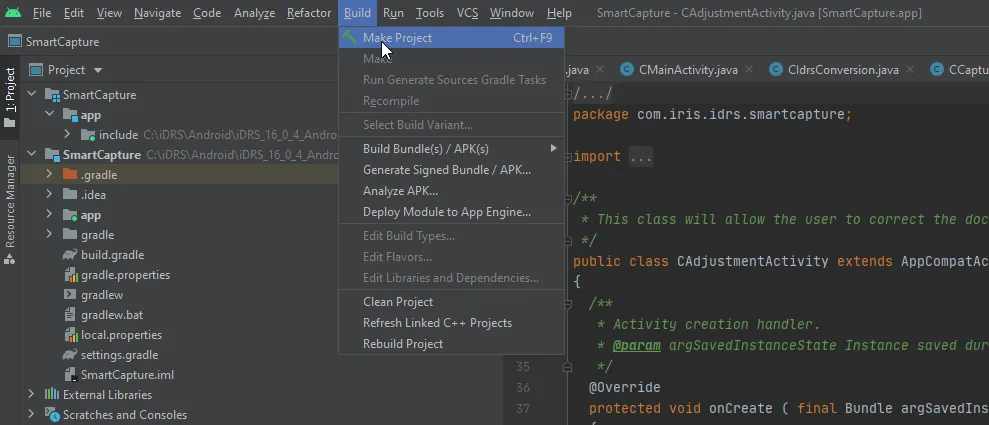989x425 pixels.
Task: Click the SmartCapture breadcrumb in navigation bar
Action: tap(54, 42)
